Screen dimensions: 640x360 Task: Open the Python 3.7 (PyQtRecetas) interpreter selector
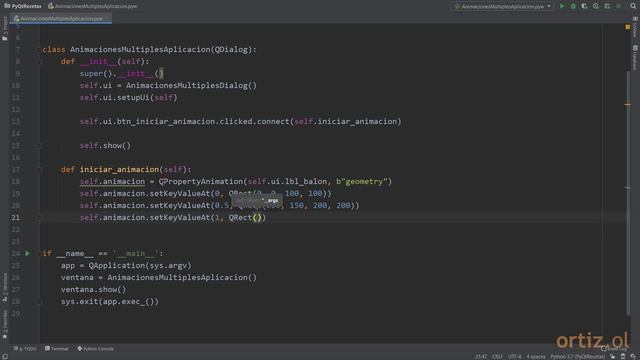pyautogui.click(x=578, y=356)
